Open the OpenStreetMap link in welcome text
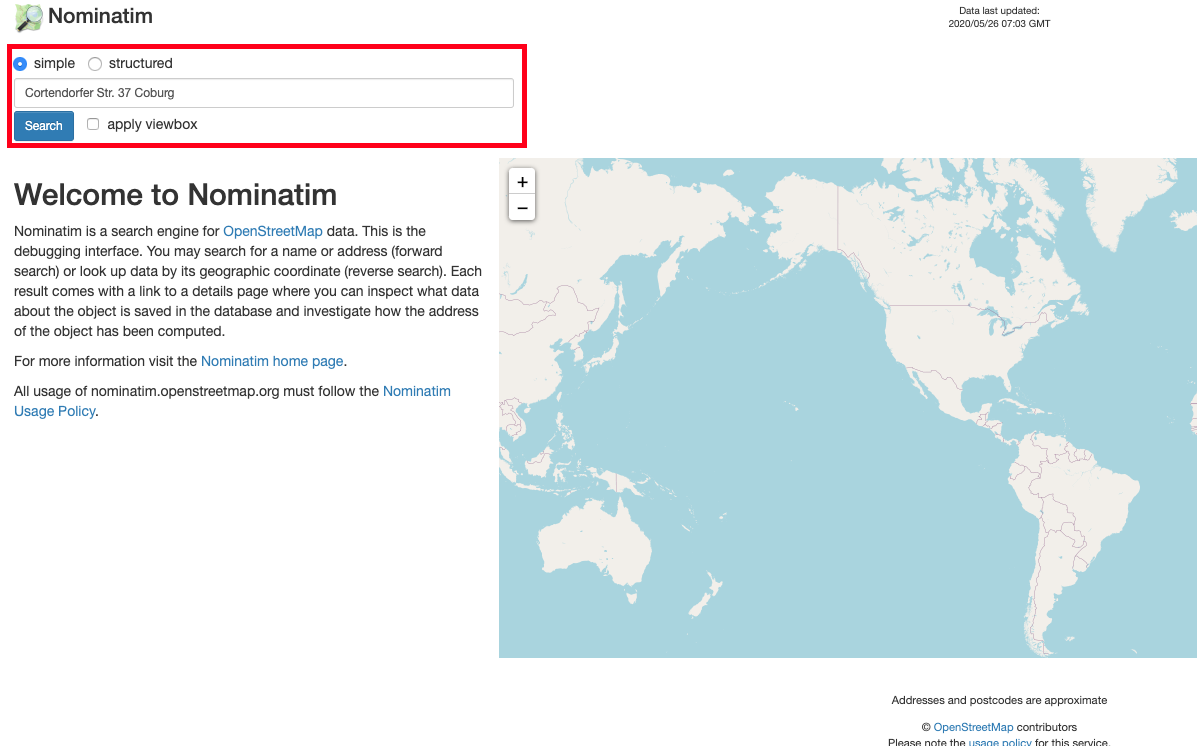 click(x=273, y=231)
